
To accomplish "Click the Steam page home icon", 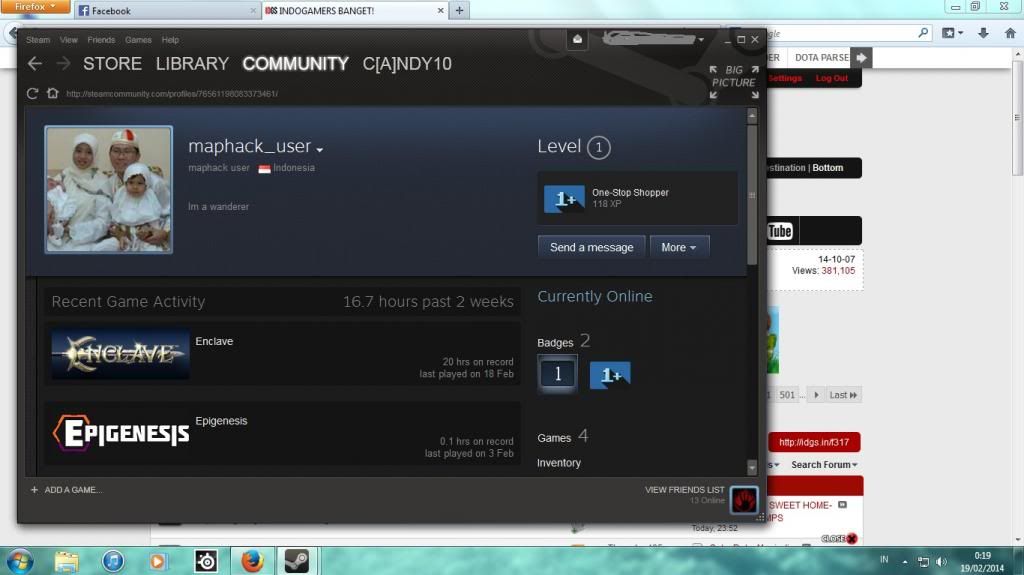I will click(x=53, y=93).
